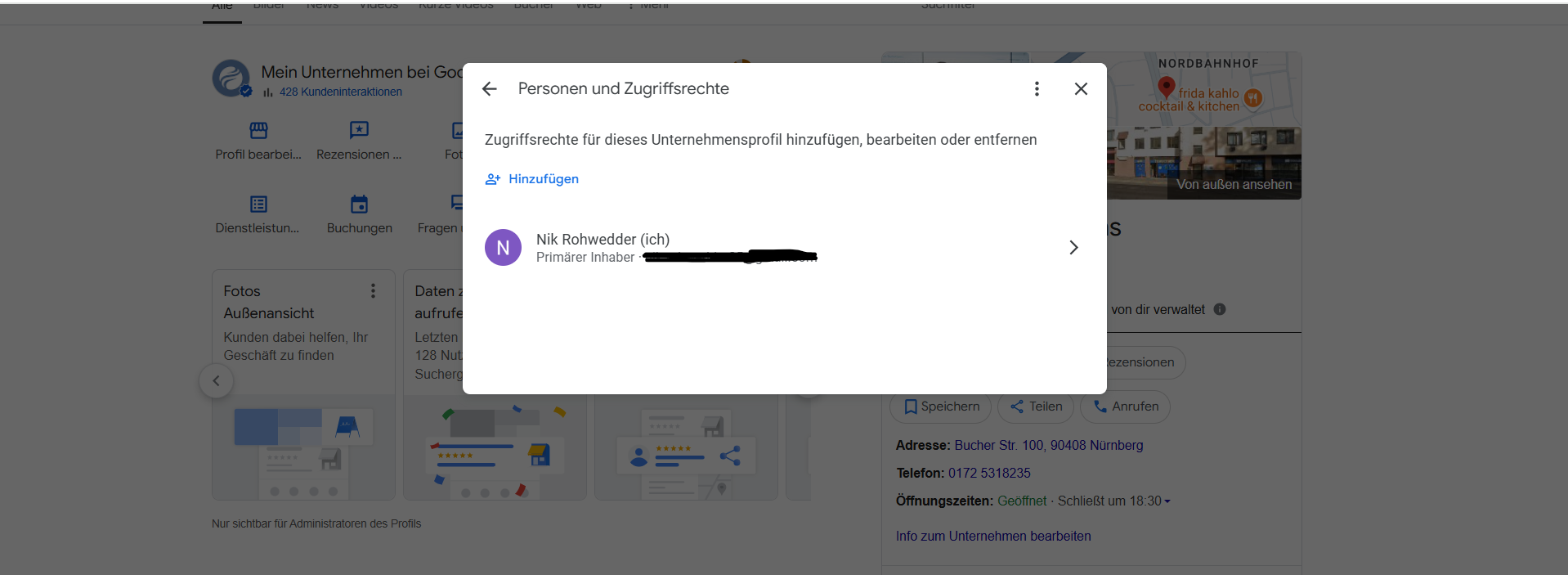Viewport: 1568px width, 575px height.
Task: Open 428 Kundeninteraktionen link
Action: pyautogui.click(x=341, y=92)
